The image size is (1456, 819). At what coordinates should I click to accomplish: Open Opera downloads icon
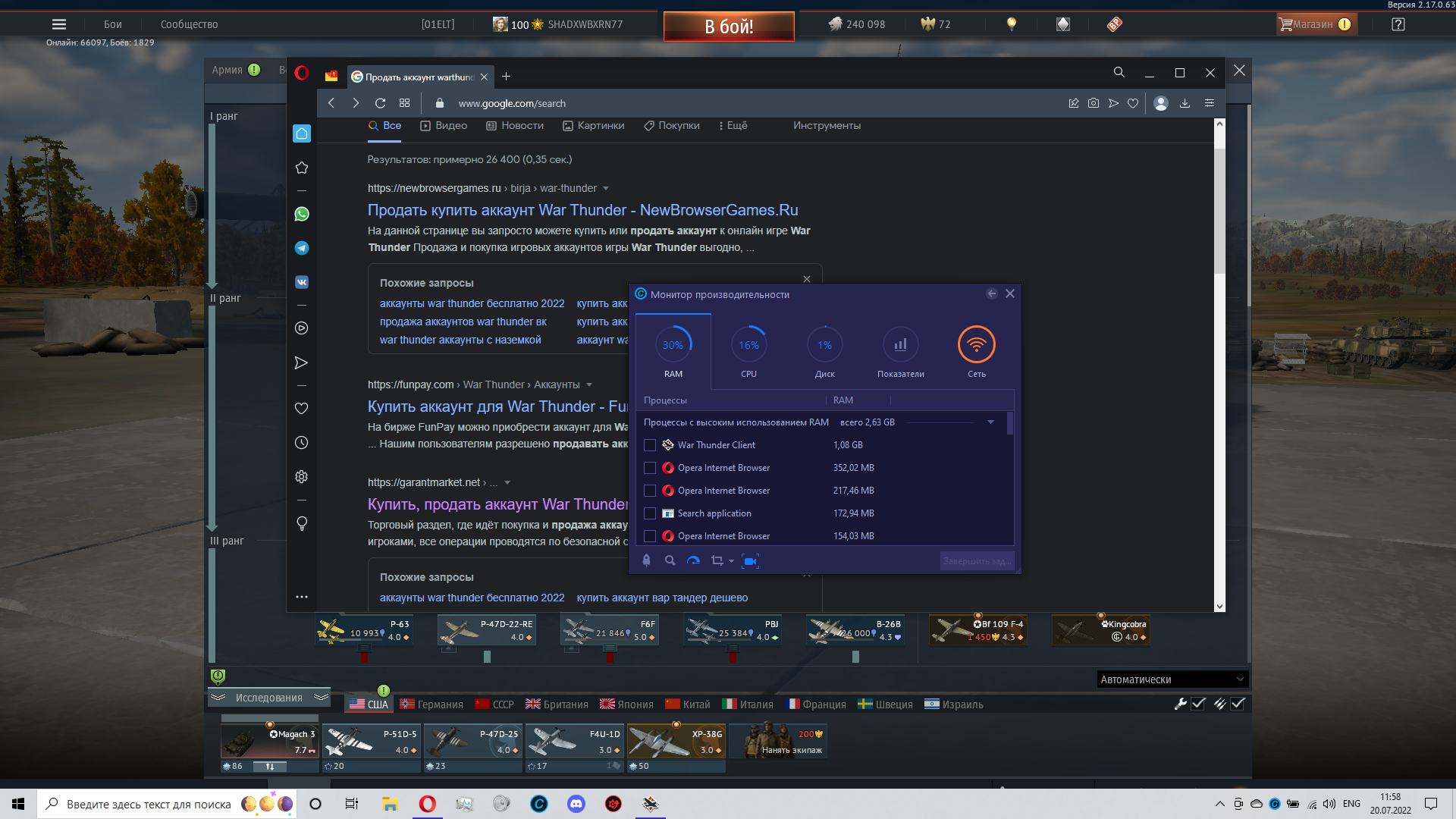[x=1185, y=103]
